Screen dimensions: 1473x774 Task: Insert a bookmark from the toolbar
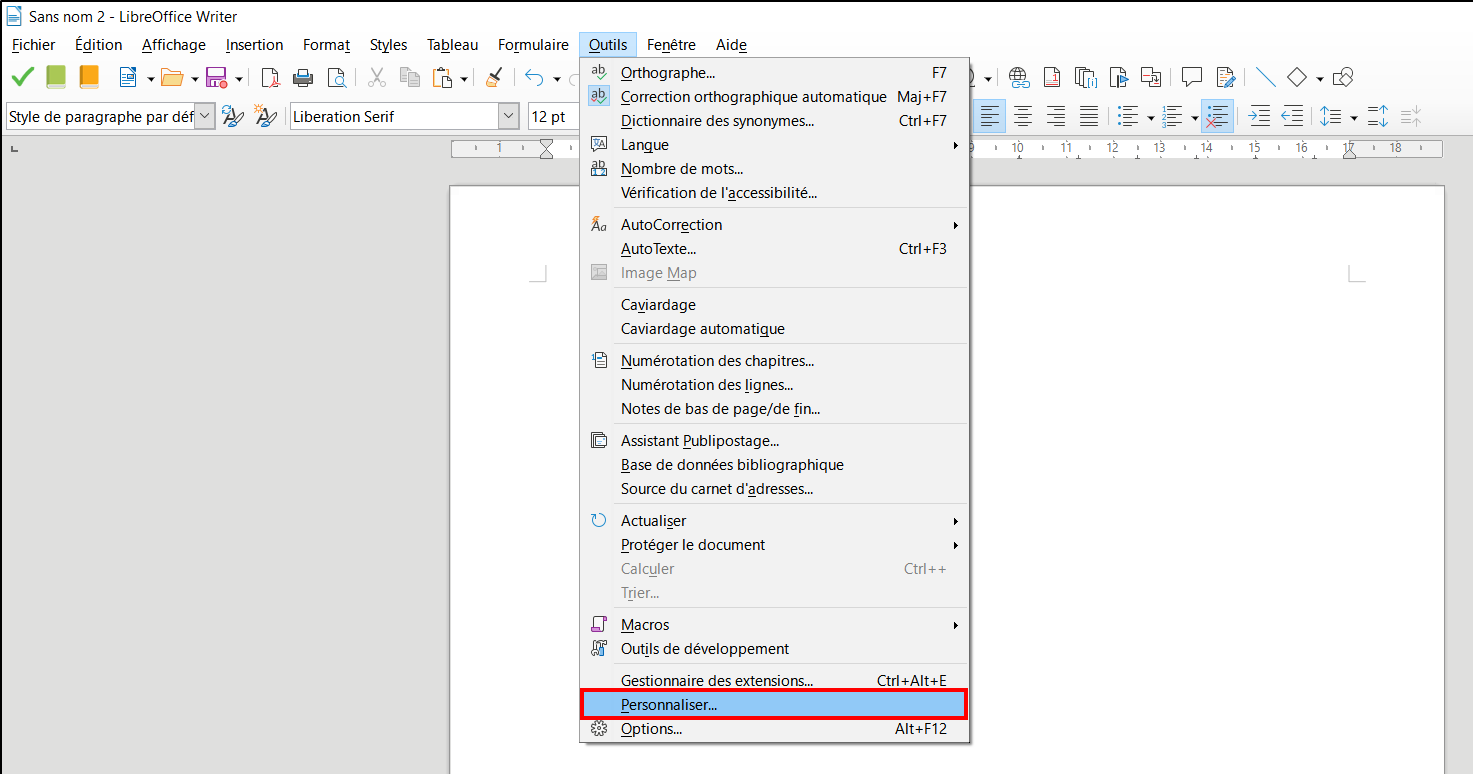1118,77
